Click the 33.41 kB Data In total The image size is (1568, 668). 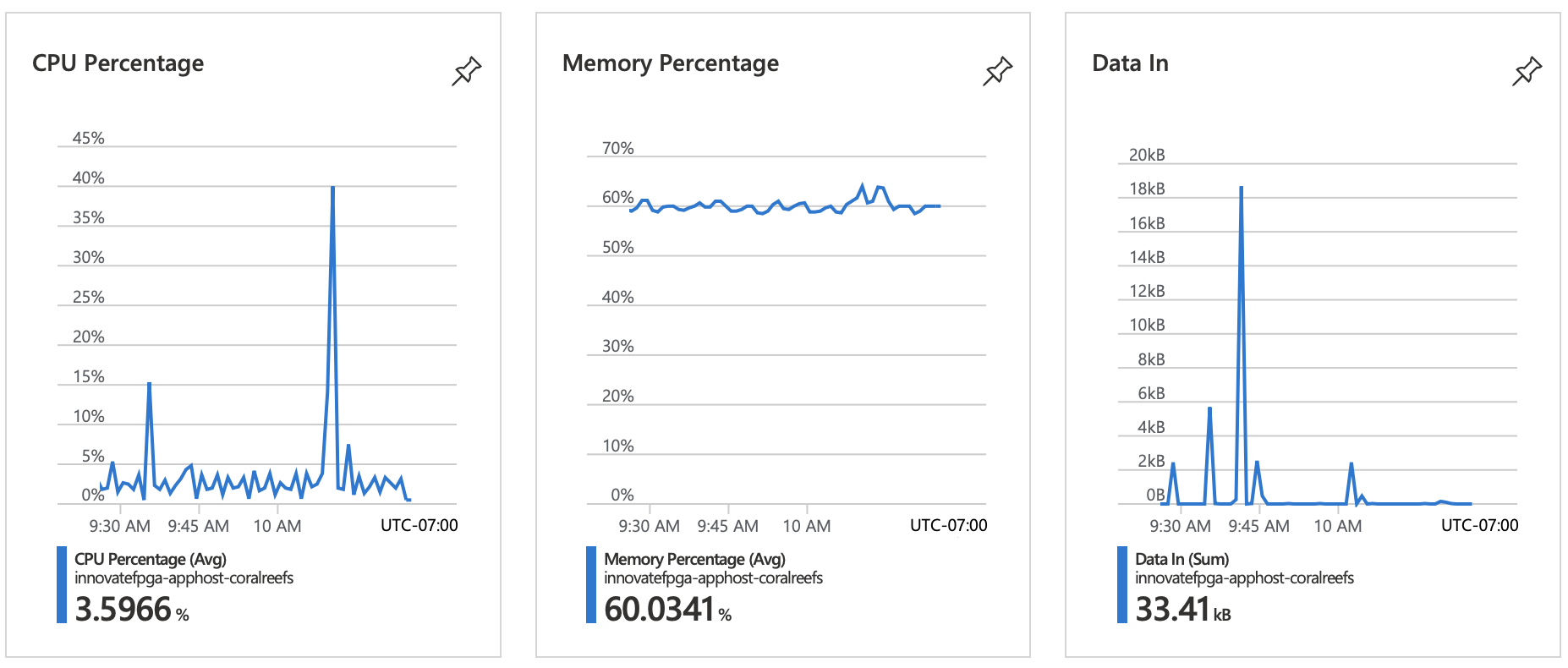1182,610
